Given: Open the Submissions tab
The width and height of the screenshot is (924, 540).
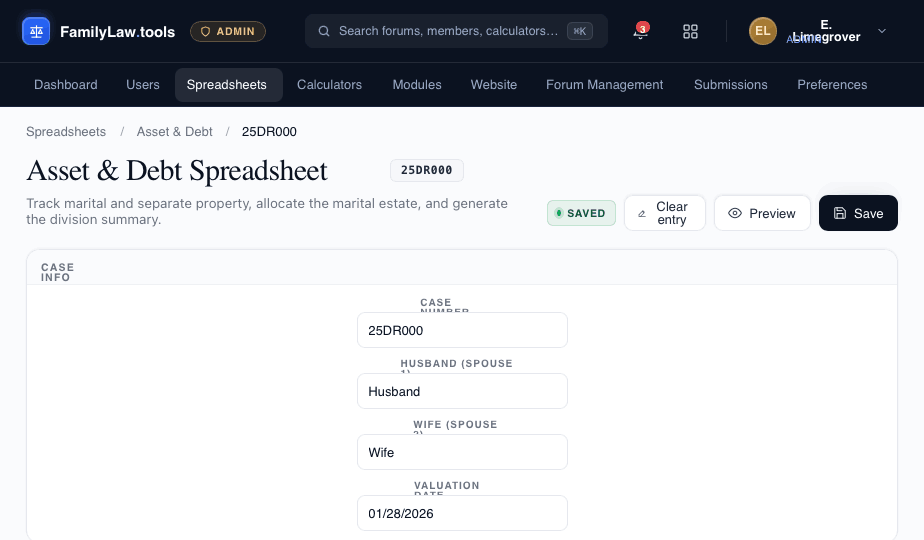Looking at the screenshot, I should [x=731, y=85].
